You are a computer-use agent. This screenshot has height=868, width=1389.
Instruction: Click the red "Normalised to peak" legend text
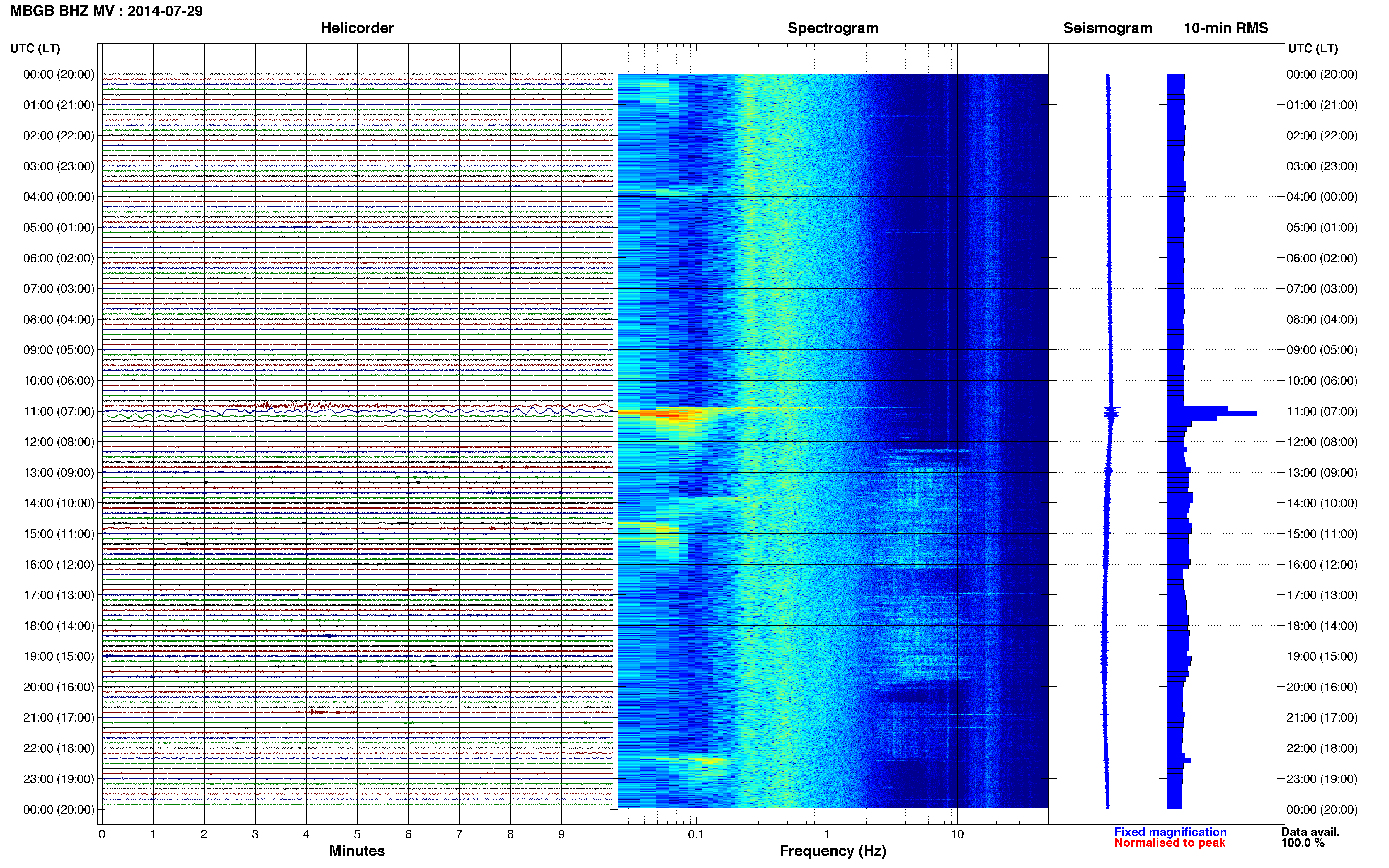[x=1170, y=843]
